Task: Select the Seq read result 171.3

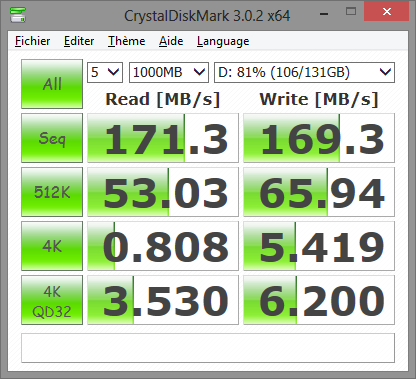Action: point(163,138)
